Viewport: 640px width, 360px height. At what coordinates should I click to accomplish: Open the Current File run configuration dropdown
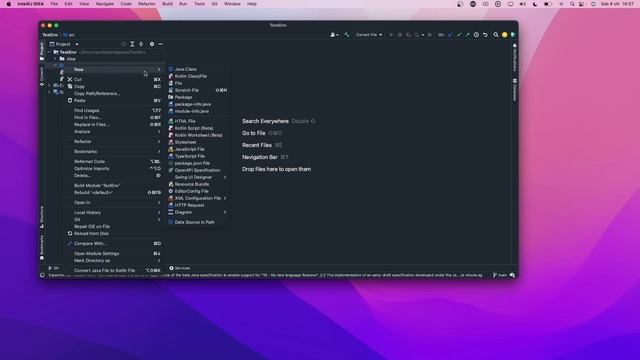click(x=369, y=35)
